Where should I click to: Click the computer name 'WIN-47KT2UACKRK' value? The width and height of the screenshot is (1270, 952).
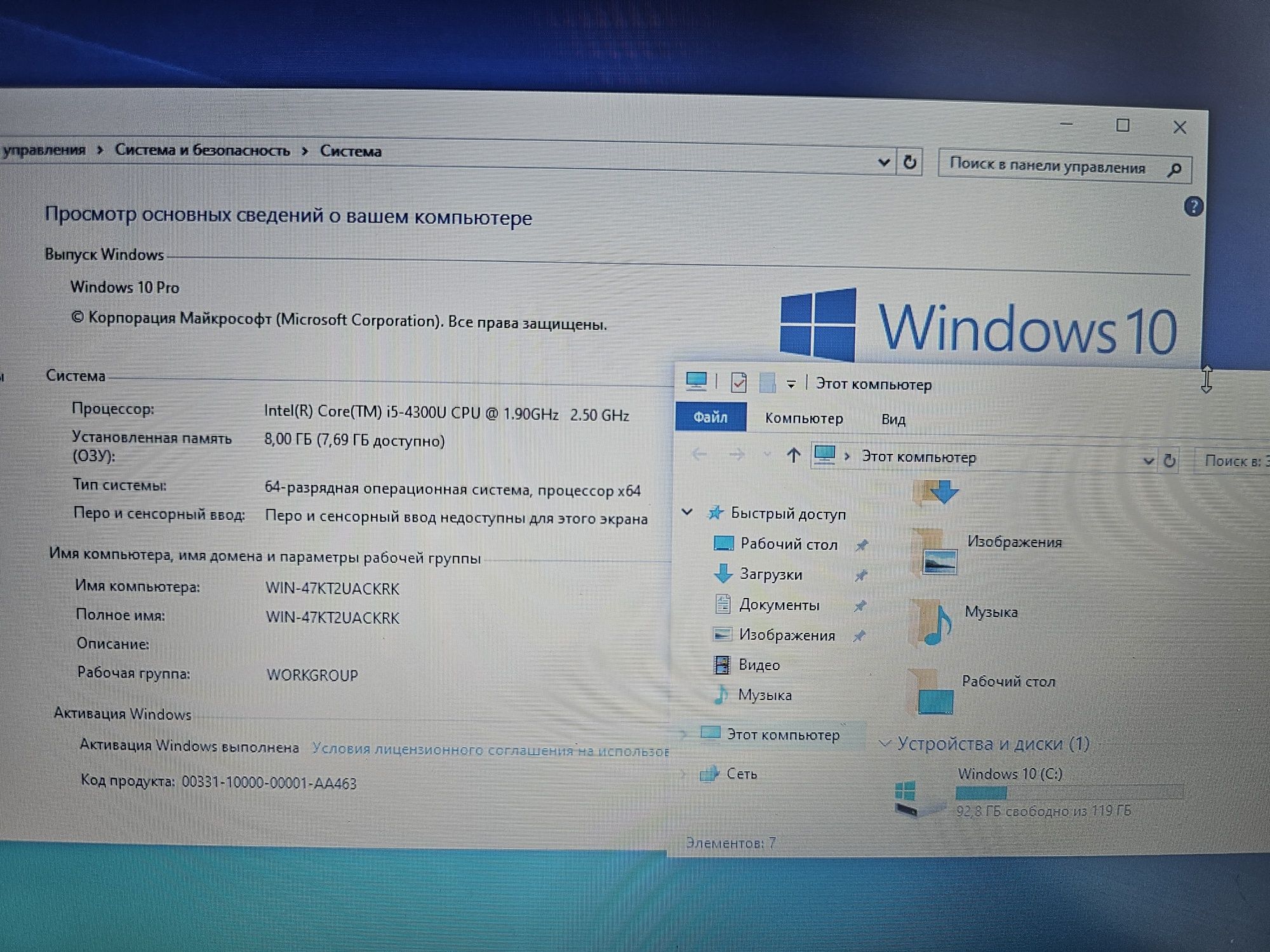332,589
